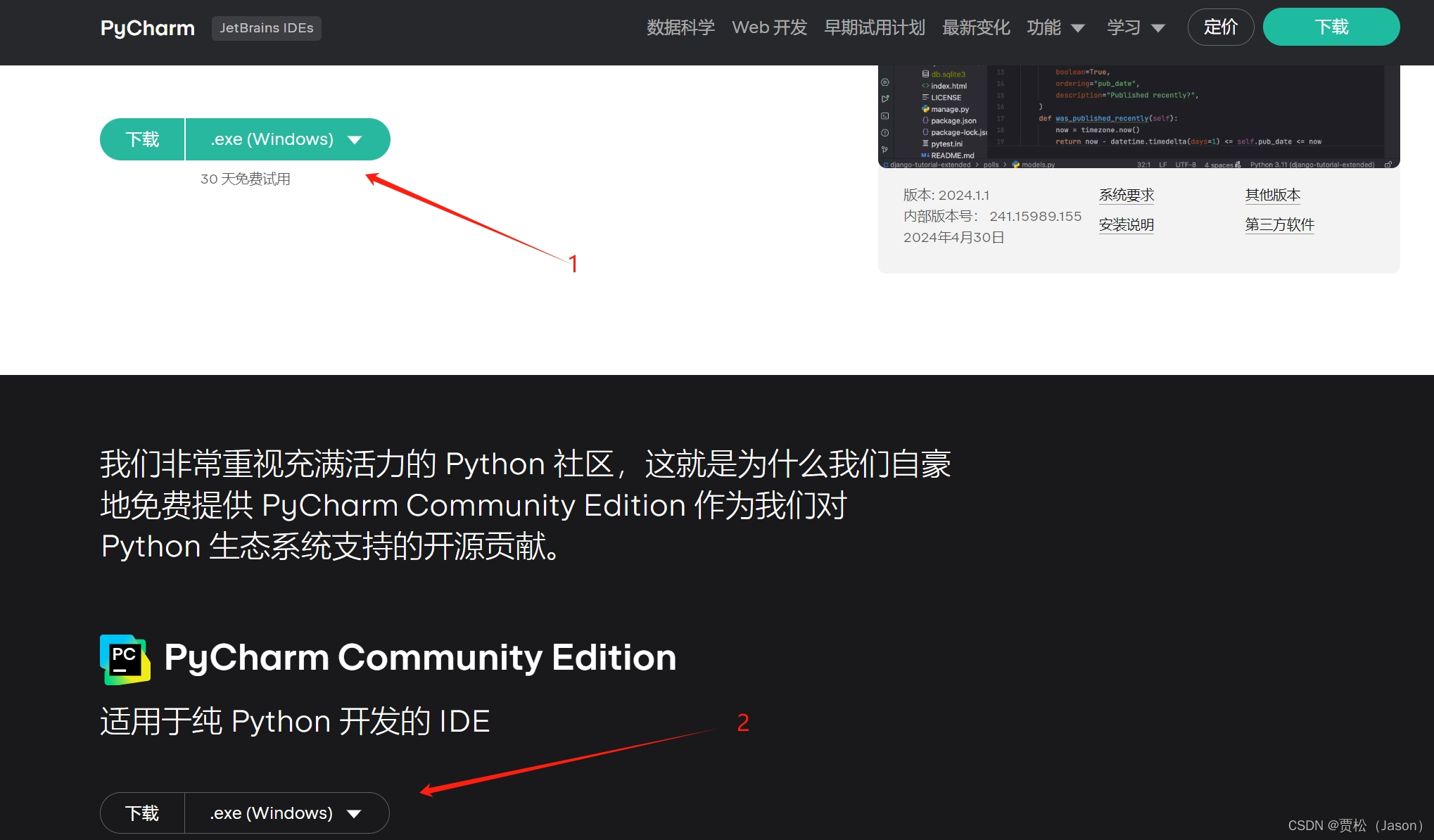Click the PyCharm Community Edition PC icon
Image resolution: width=1434 pixels, height=840 pixels.
[125, 659]
